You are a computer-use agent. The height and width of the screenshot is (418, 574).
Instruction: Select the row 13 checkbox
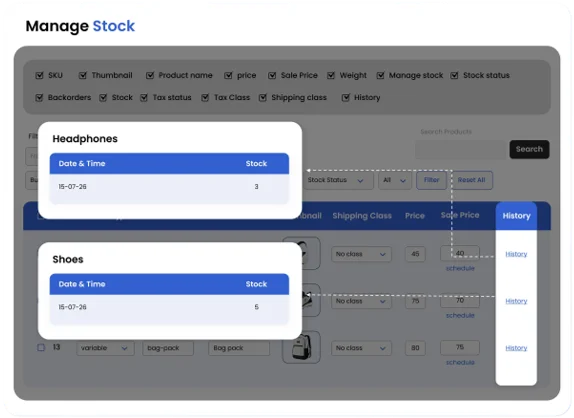coord(41,347)
